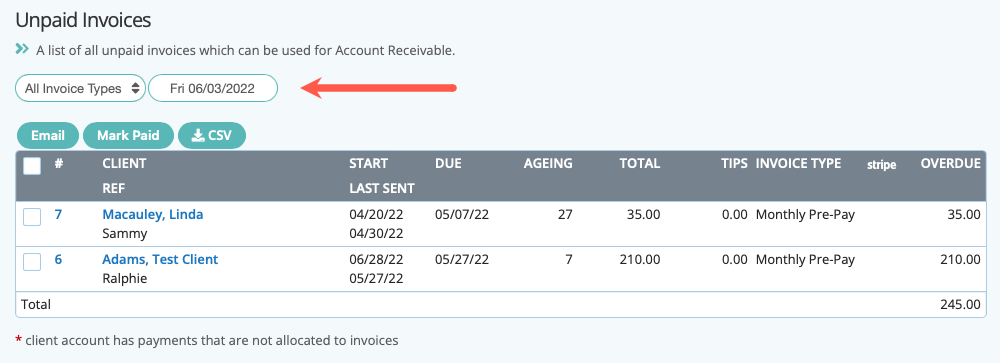Check the box for invoice 7
1000x363 pixels.
[32, 217]
